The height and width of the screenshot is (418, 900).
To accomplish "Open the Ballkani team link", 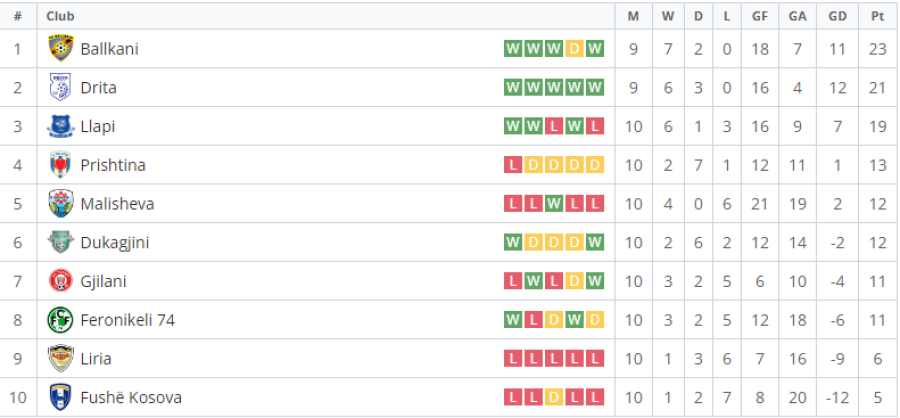I will 110,49.
